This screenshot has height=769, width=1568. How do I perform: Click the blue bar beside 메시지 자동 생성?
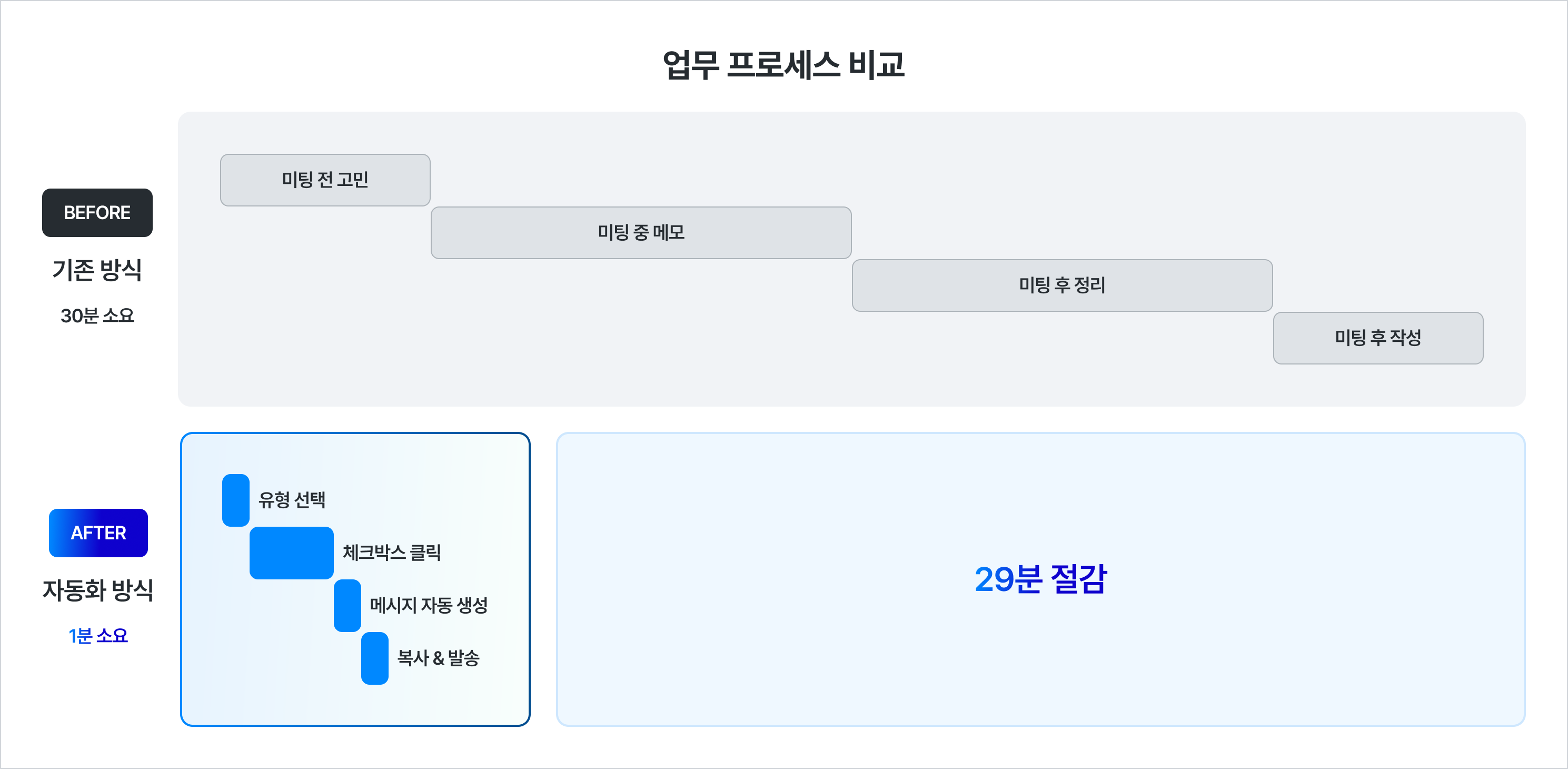(x=347, y=605)
